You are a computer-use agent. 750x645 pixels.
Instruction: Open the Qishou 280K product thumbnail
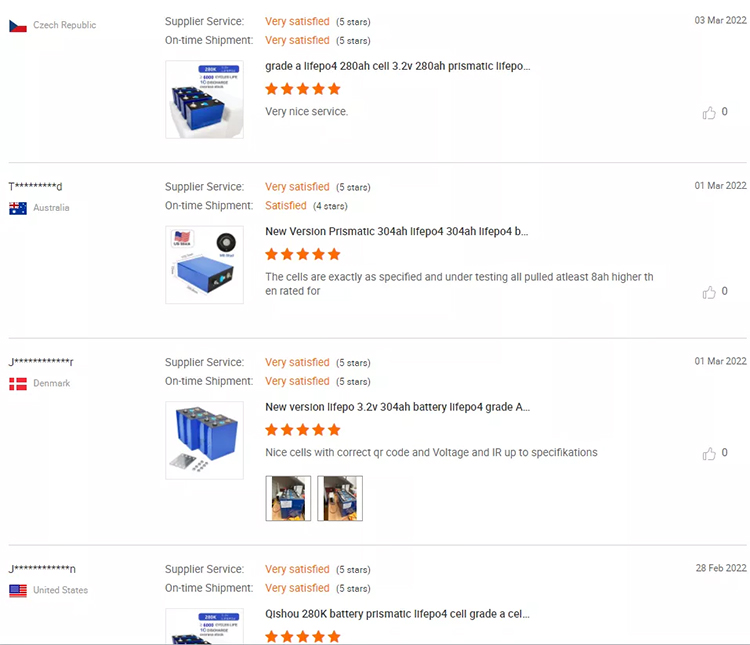tap(204, 627)
